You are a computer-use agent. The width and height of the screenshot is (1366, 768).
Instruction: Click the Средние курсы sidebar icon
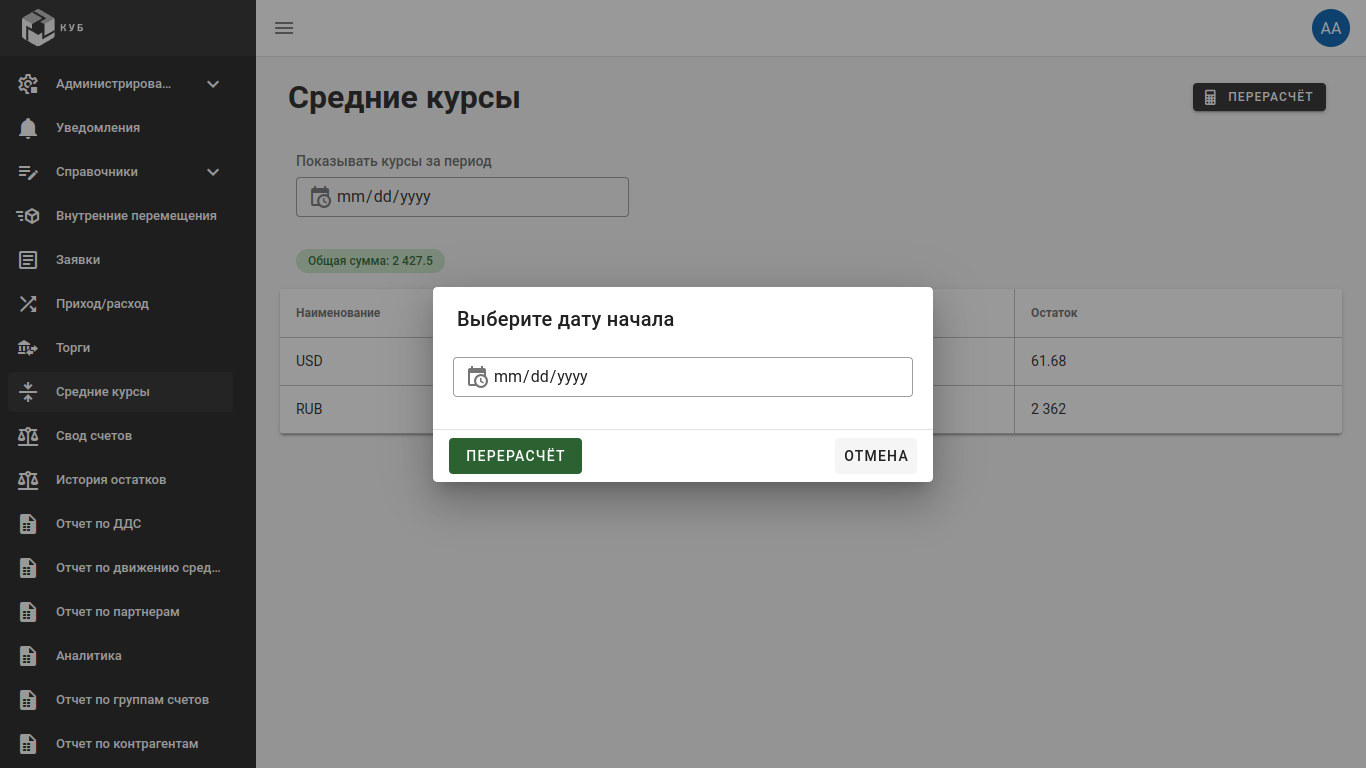pyautogui.click(x=28, y=392)
